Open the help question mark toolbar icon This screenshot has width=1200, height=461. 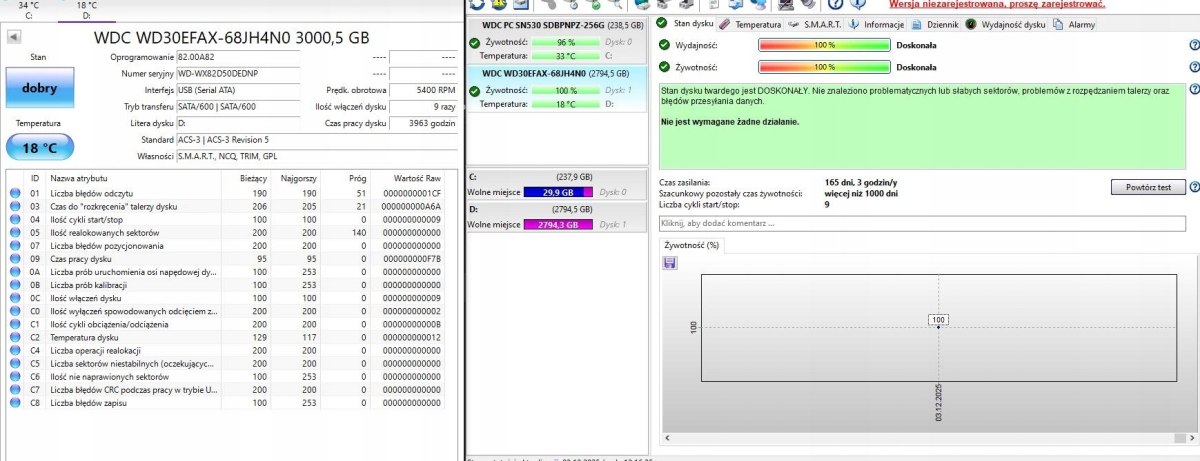835,5
